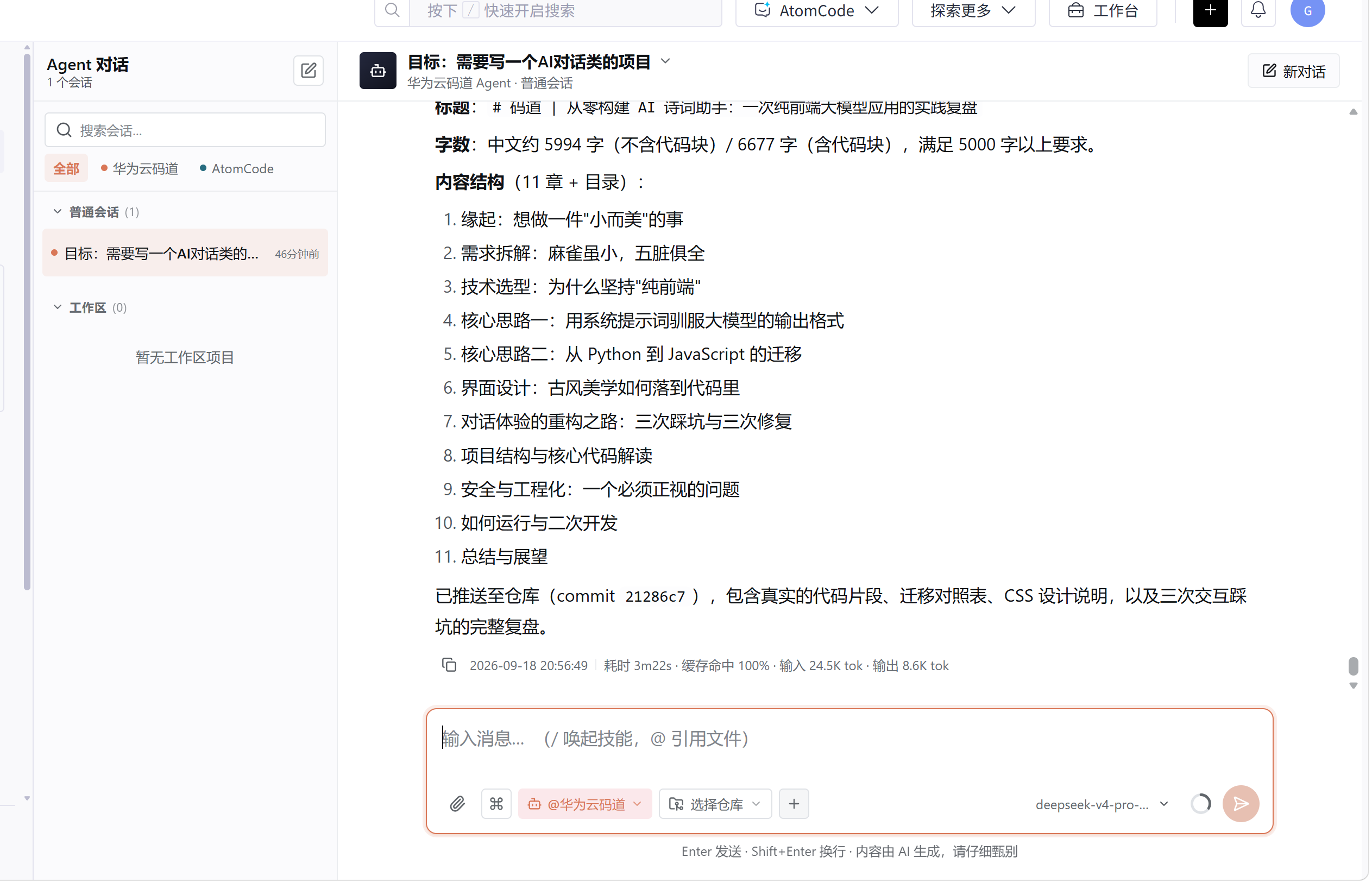Copy the message via copy icon
Viewport: 1372px width, 883px height.
pos(450,666)
